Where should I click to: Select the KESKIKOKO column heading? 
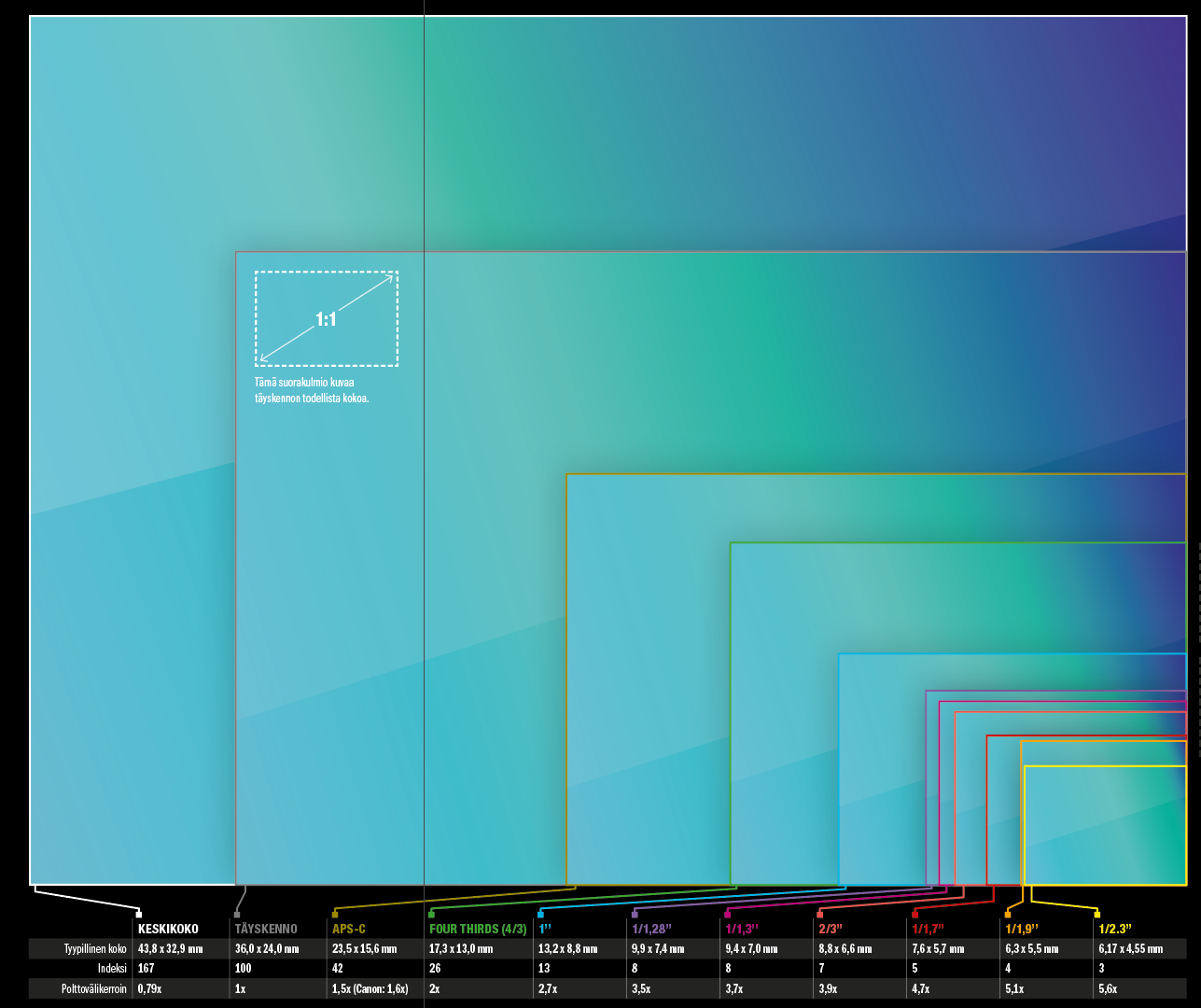(168, 929)
